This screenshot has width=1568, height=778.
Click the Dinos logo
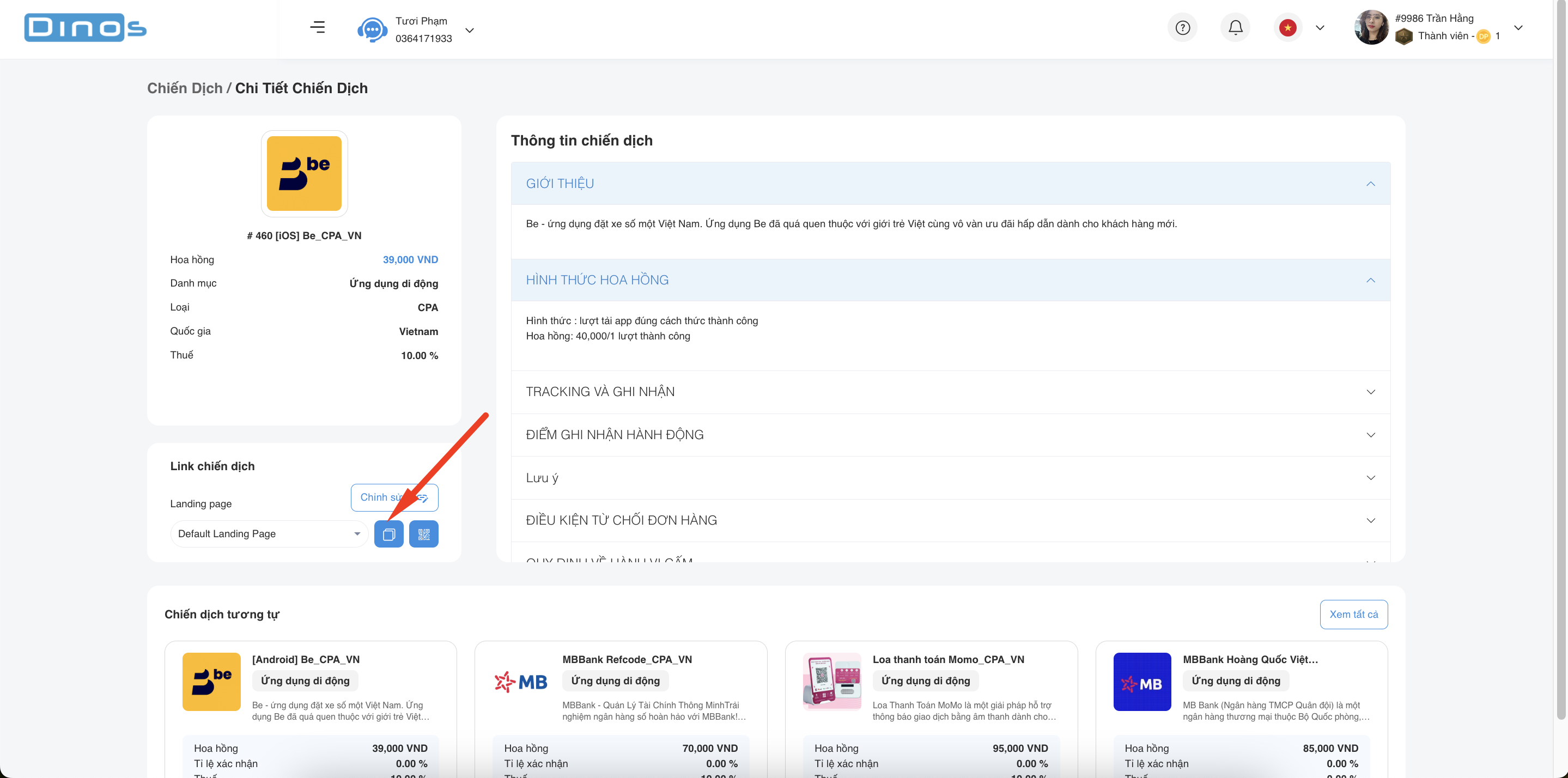84,27
